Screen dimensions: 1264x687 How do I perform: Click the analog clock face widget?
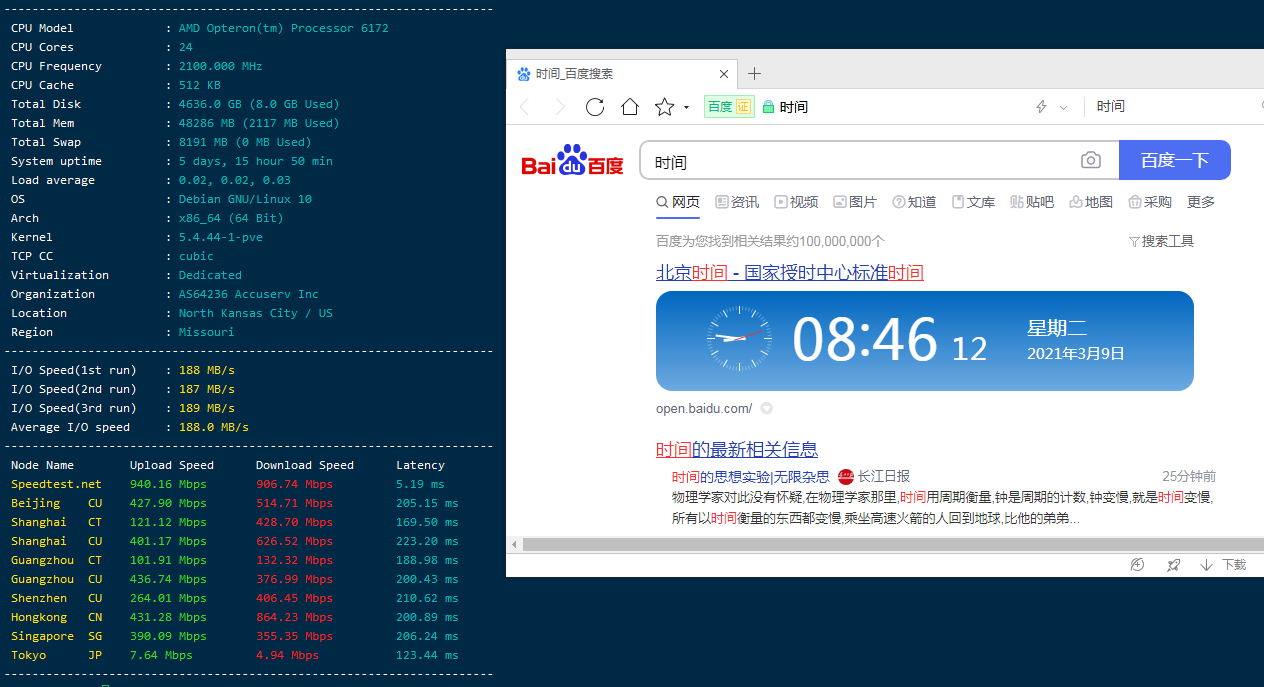click(x=740, y=339)
